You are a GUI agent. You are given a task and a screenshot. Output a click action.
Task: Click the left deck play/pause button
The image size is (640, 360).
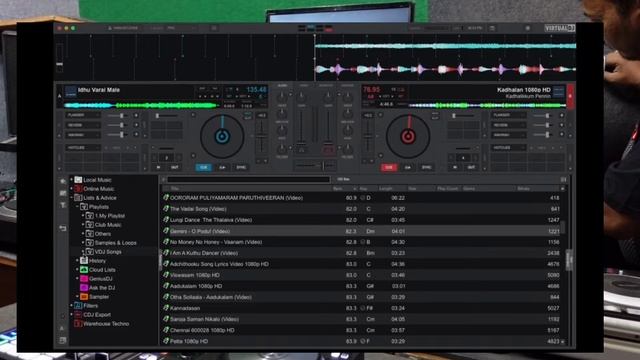[222, 167]
